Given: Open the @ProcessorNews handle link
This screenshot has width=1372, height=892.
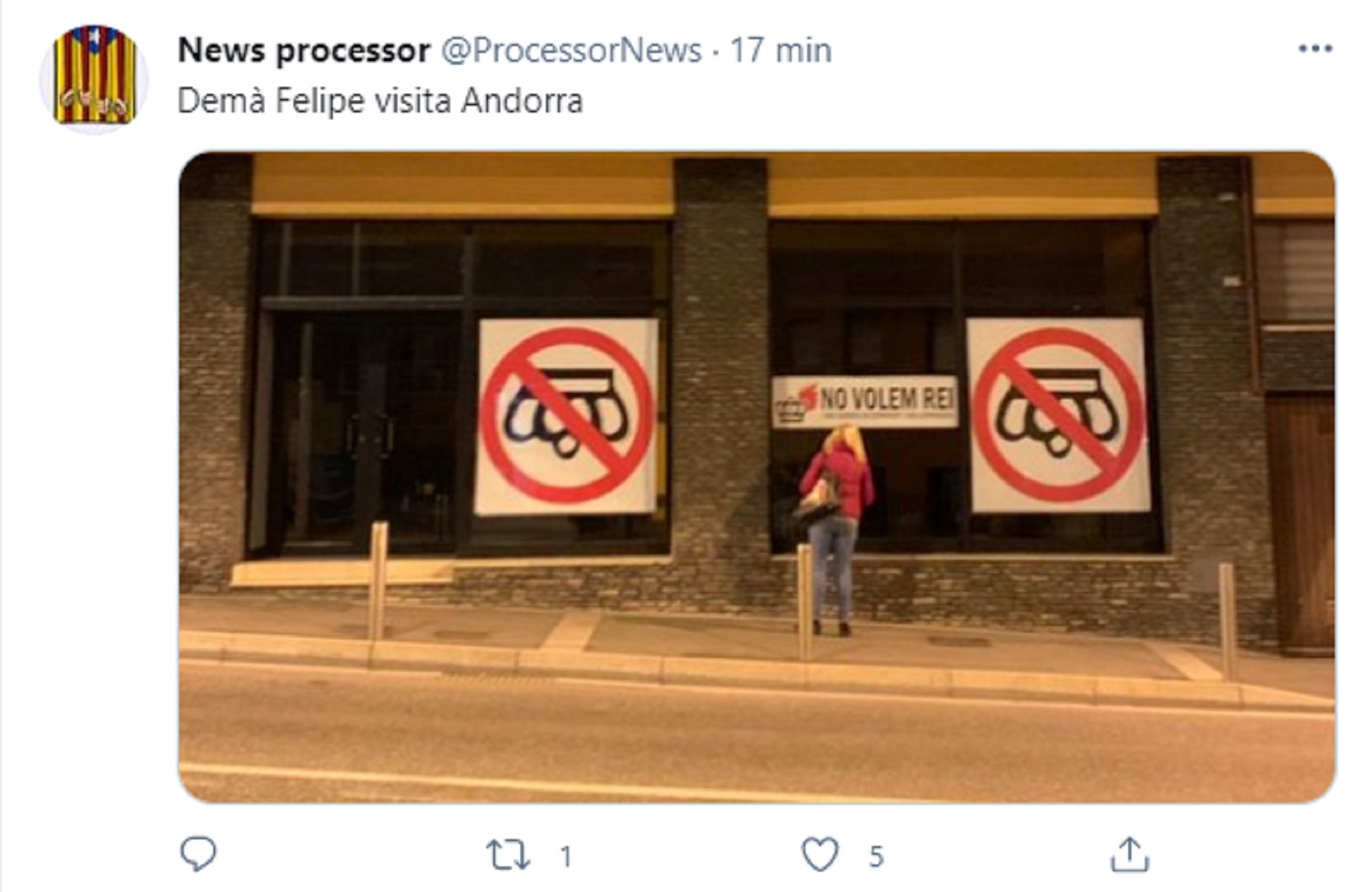Looking at the screenshot, I should (571, 51).
